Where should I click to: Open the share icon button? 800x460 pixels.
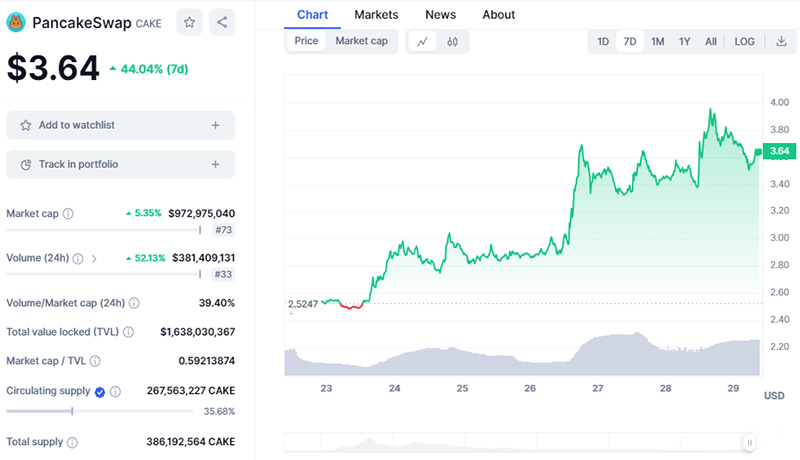[x=222, y=22]
